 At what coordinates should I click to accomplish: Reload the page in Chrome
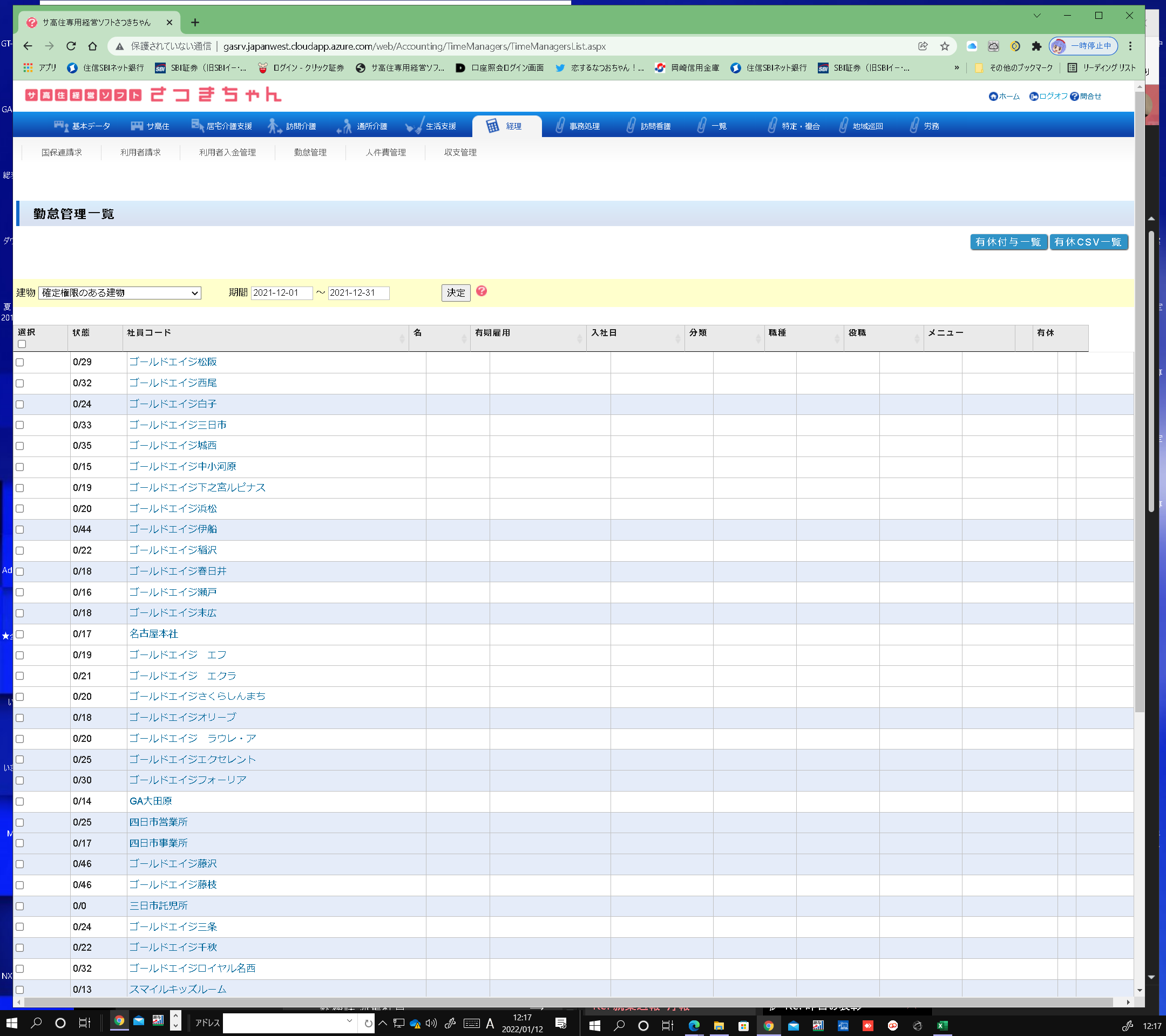tap(71, 46)
